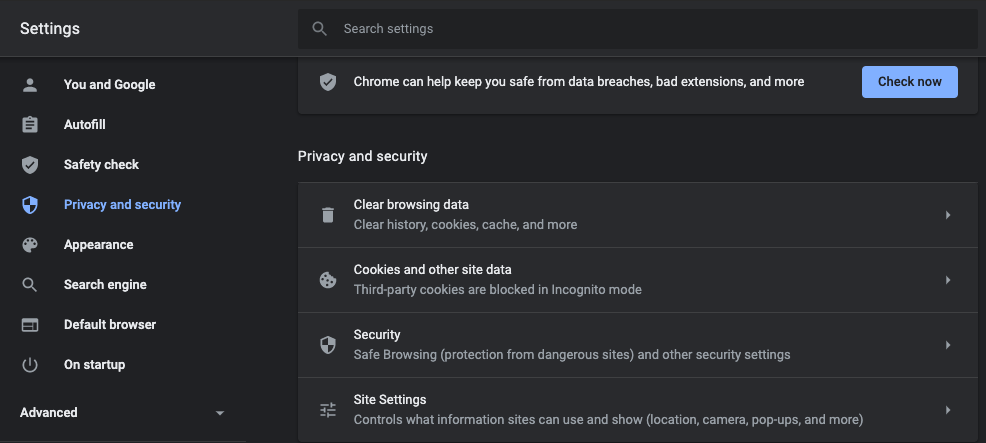Open Clear browsing data via its arrow
This screenshot has width=986, height=443.
tap(947, 215)
